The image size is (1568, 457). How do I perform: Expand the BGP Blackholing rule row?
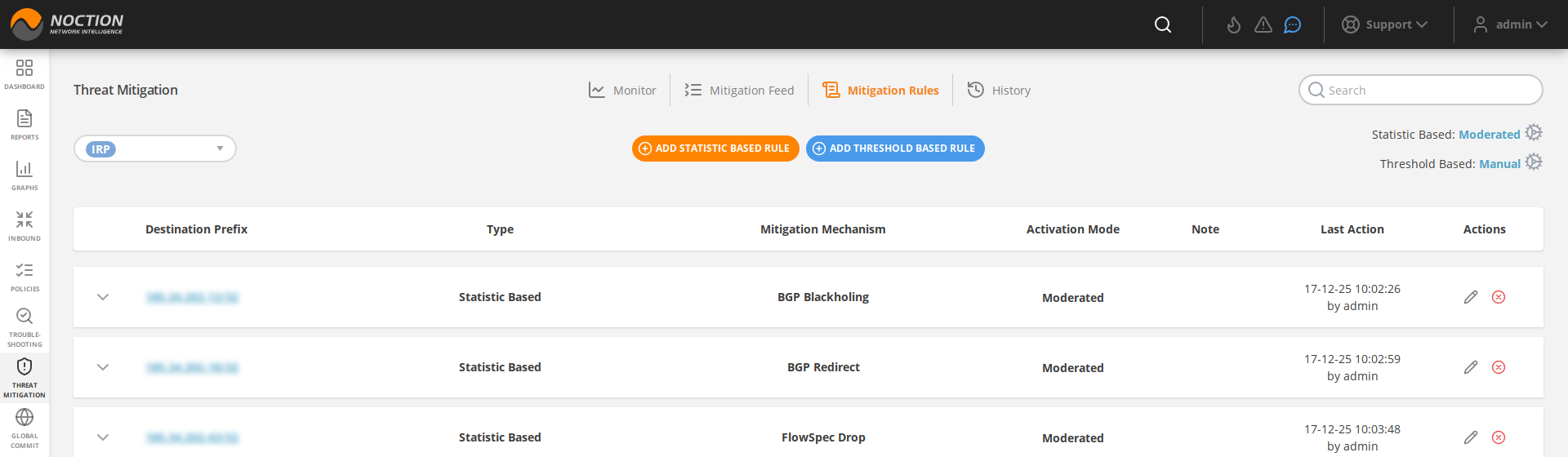(103, 297)
